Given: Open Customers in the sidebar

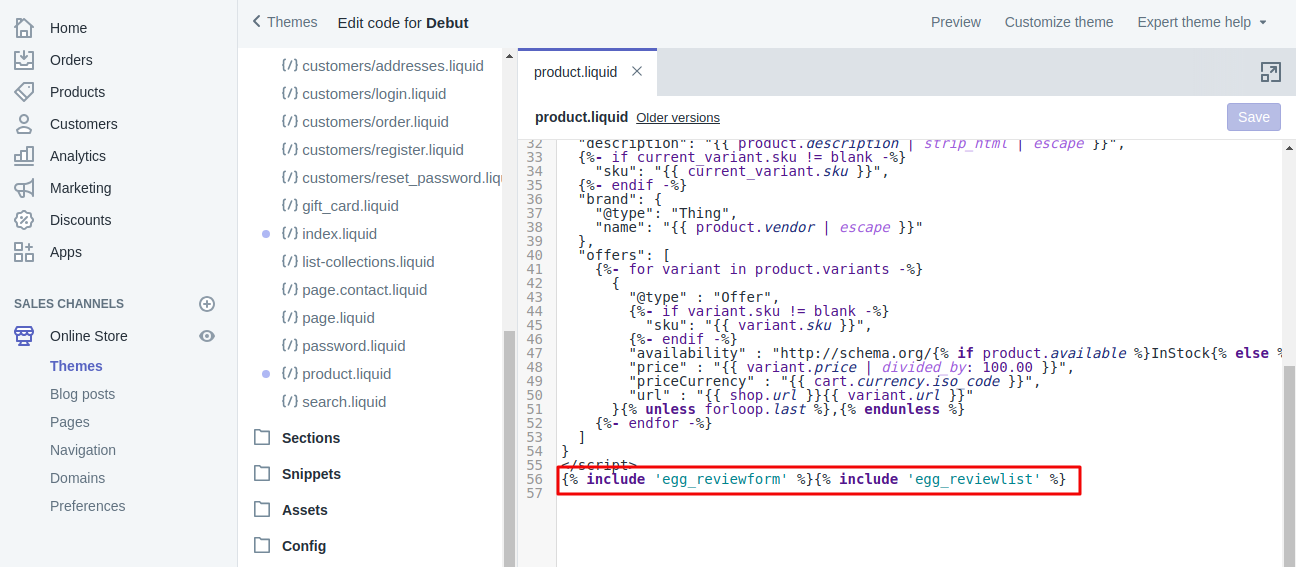Looking at the screenshot, I should [84, 124].
